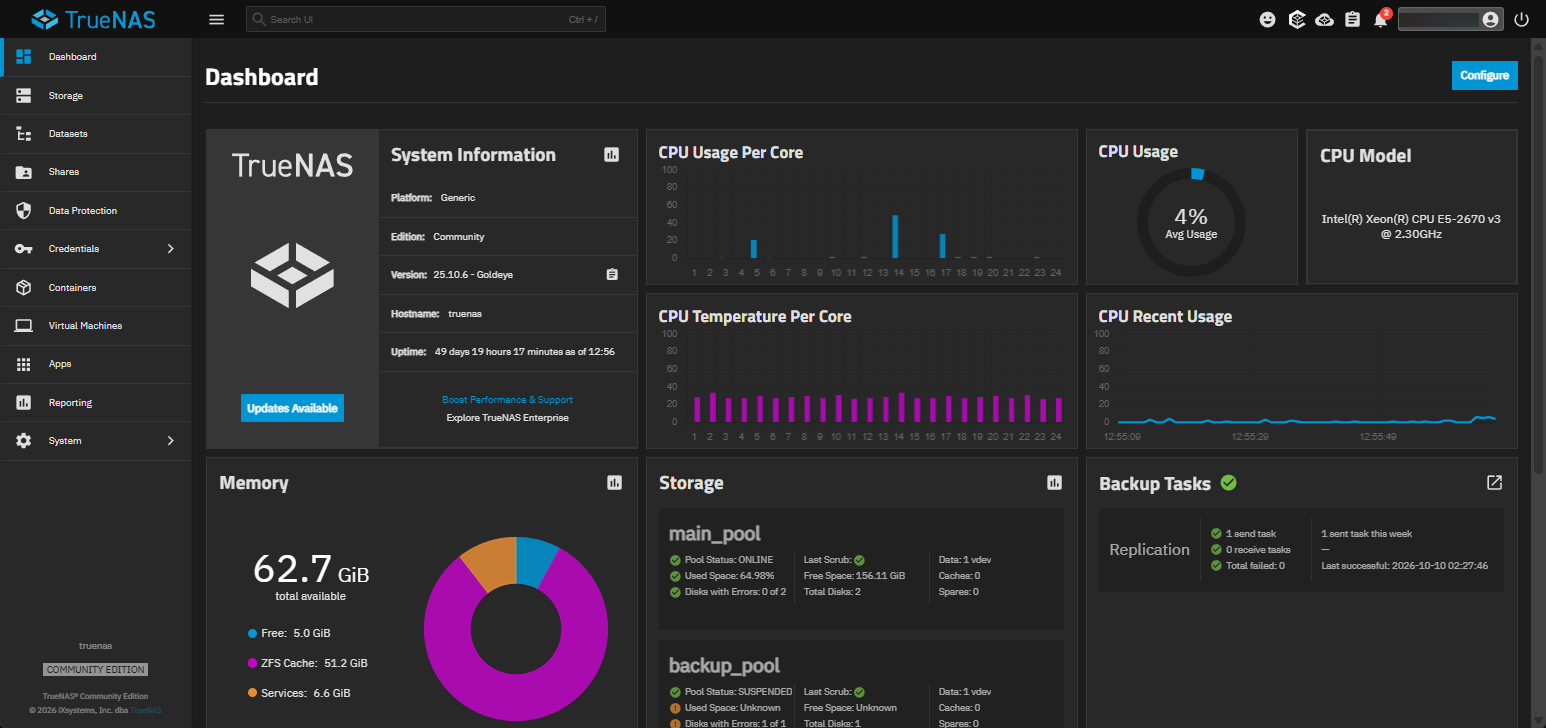Click the Replication label in Backup Tasks
The height and width of the screenshot is (728, 1546).
pyautogui.click(x=1150, y=549)
